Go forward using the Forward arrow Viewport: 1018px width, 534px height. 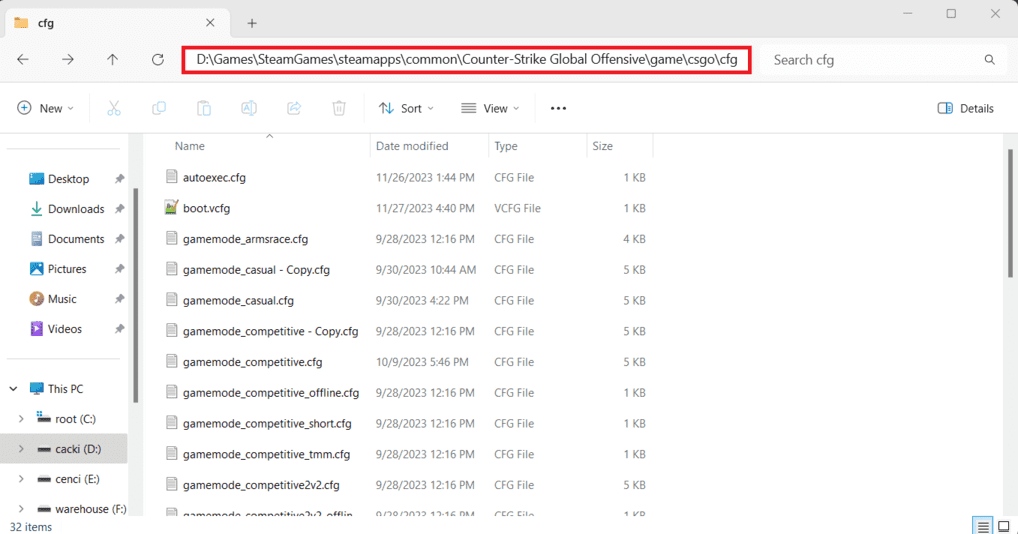pyautogui.click(x=68, y=60)
